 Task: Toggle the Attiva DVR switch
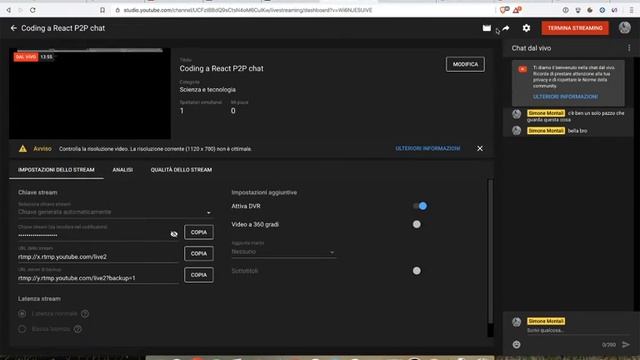(420, 206)
